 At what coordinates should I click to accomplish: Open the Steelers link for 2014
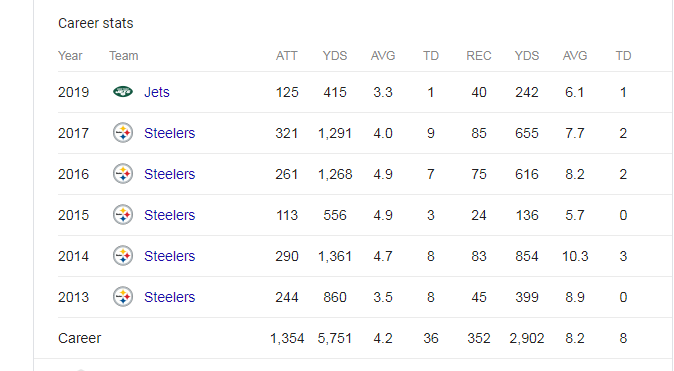pyautogui.click(x=169, y=256)
